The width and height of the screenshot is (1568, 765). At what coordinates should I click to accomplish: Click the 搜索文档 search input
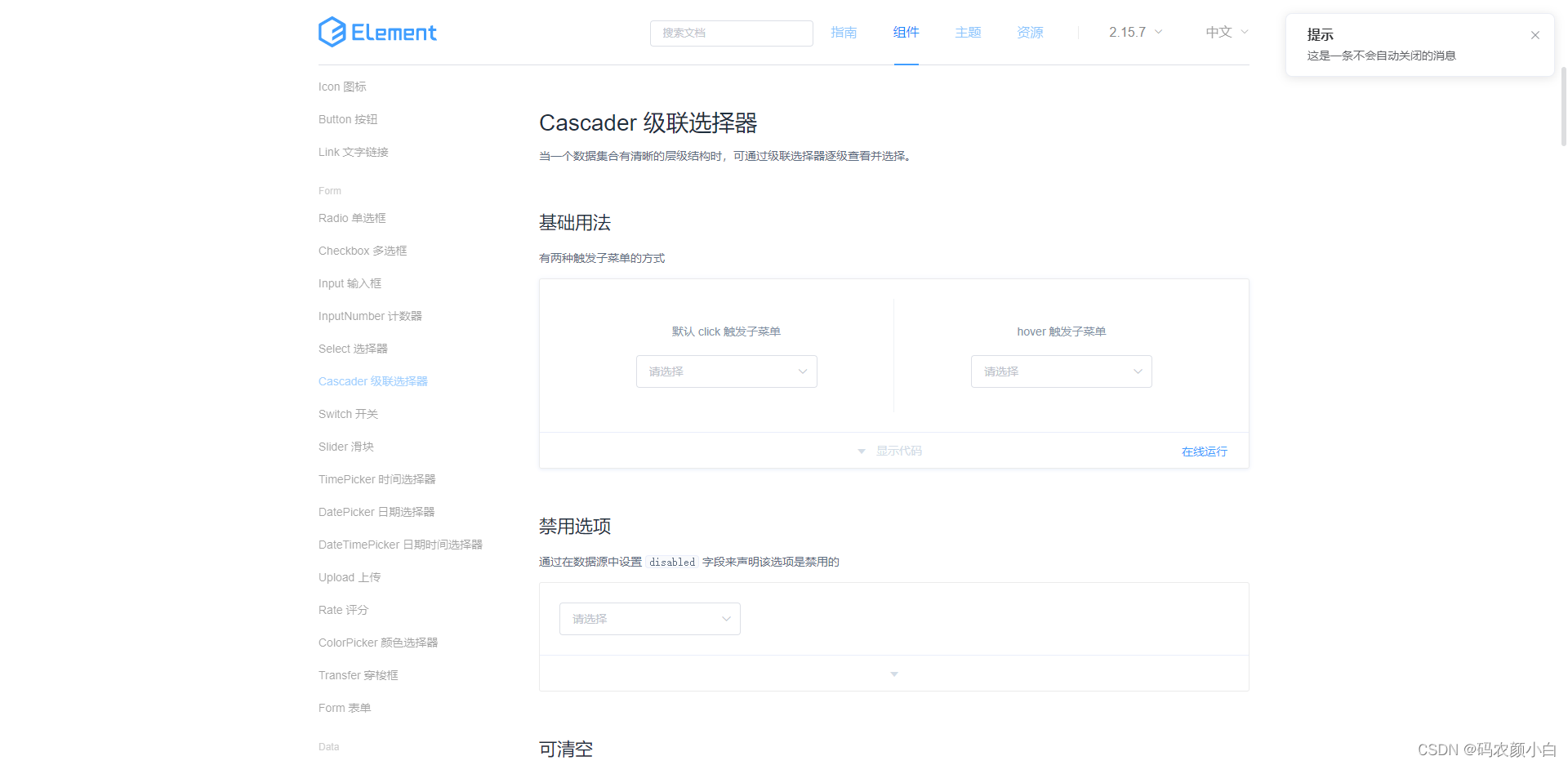731,33
